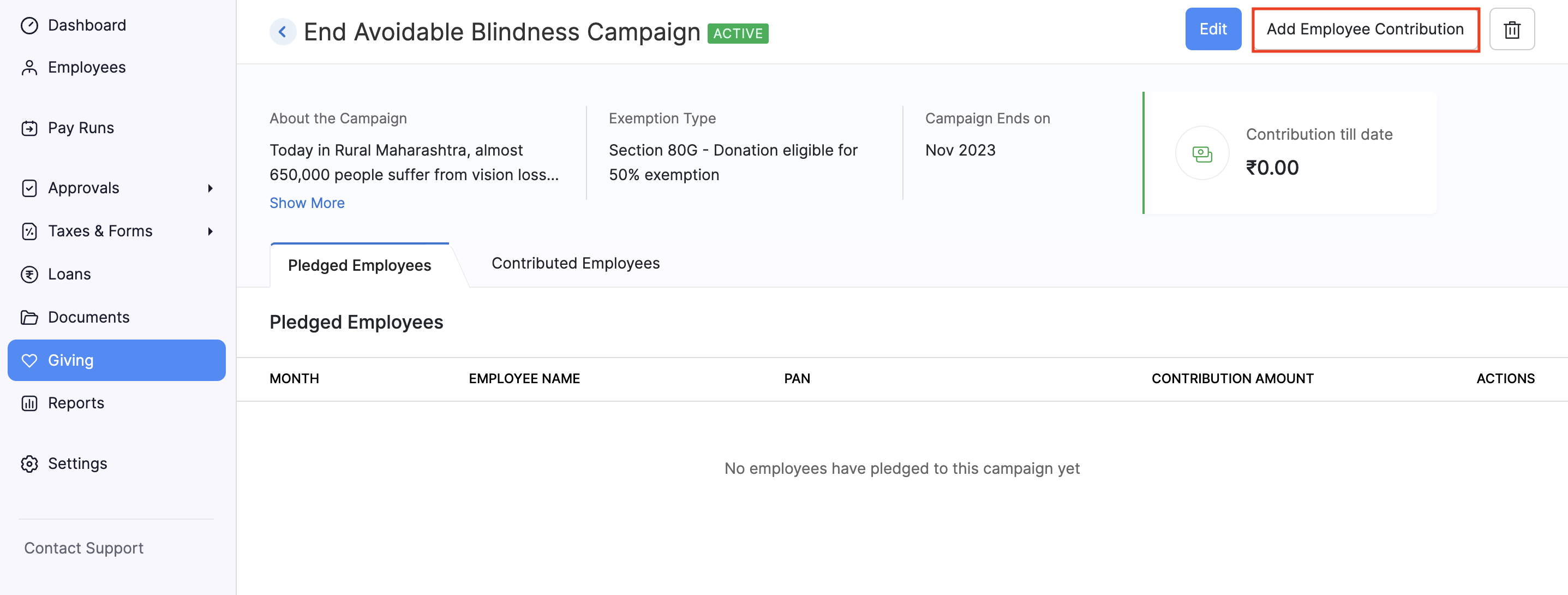Screen dimensions: 1568x595
Task: Click the Reports chart icon
Action: click(29, 403)
